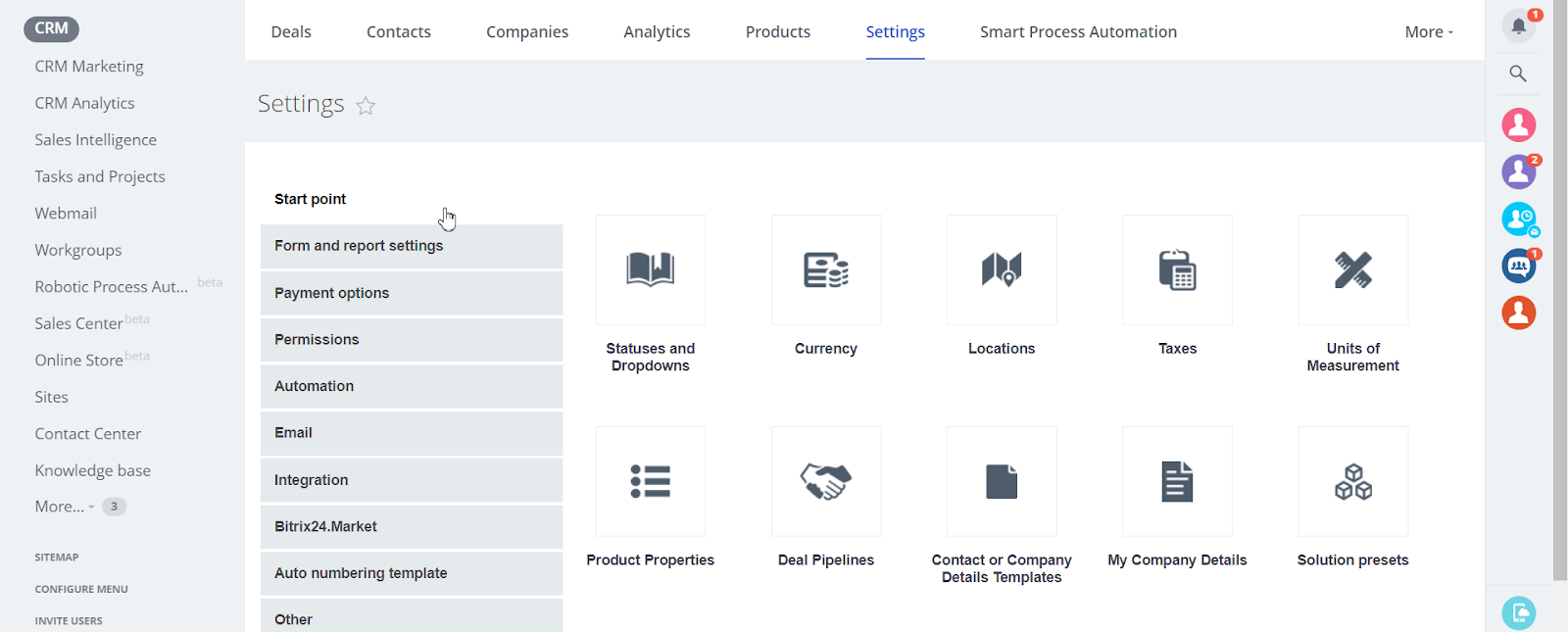Screen dimensions: 1568x632
Task: Open the Companies tab
Action: (x=527, y=31)
